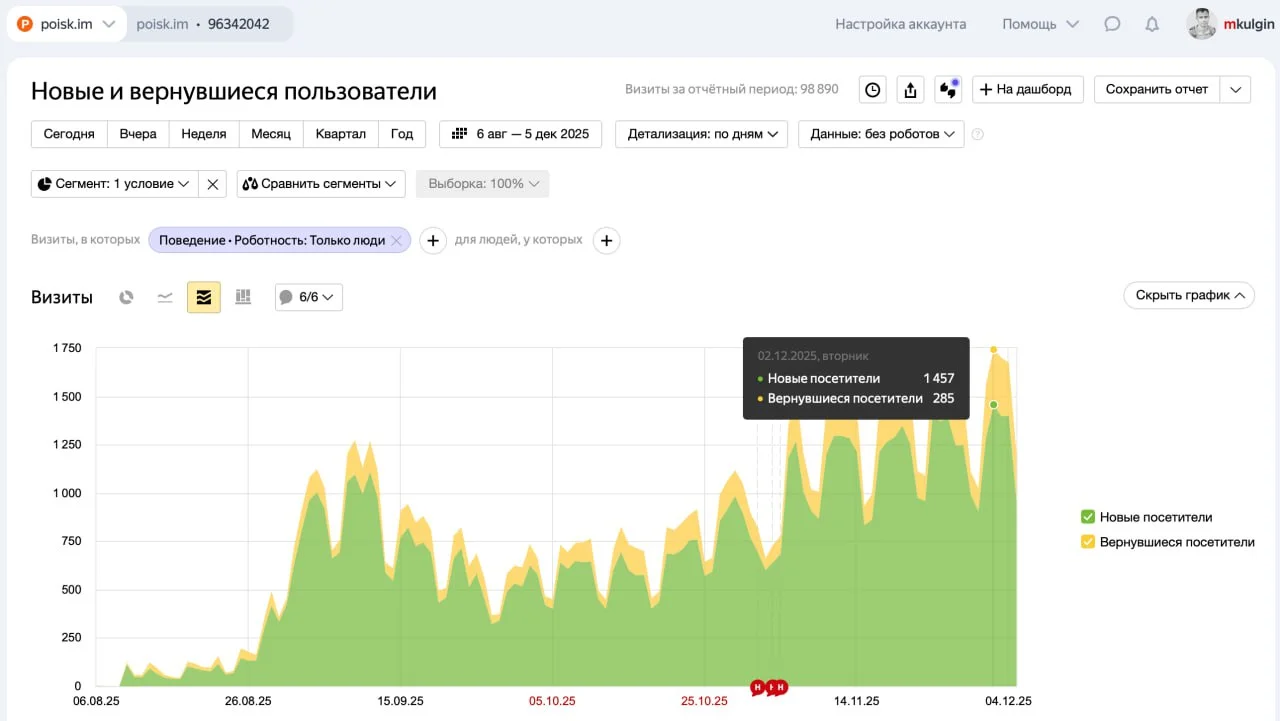Open the Сравнить сегменты dropdown
Viewport: 1280px width, 721px height.
tap(320, 184)
